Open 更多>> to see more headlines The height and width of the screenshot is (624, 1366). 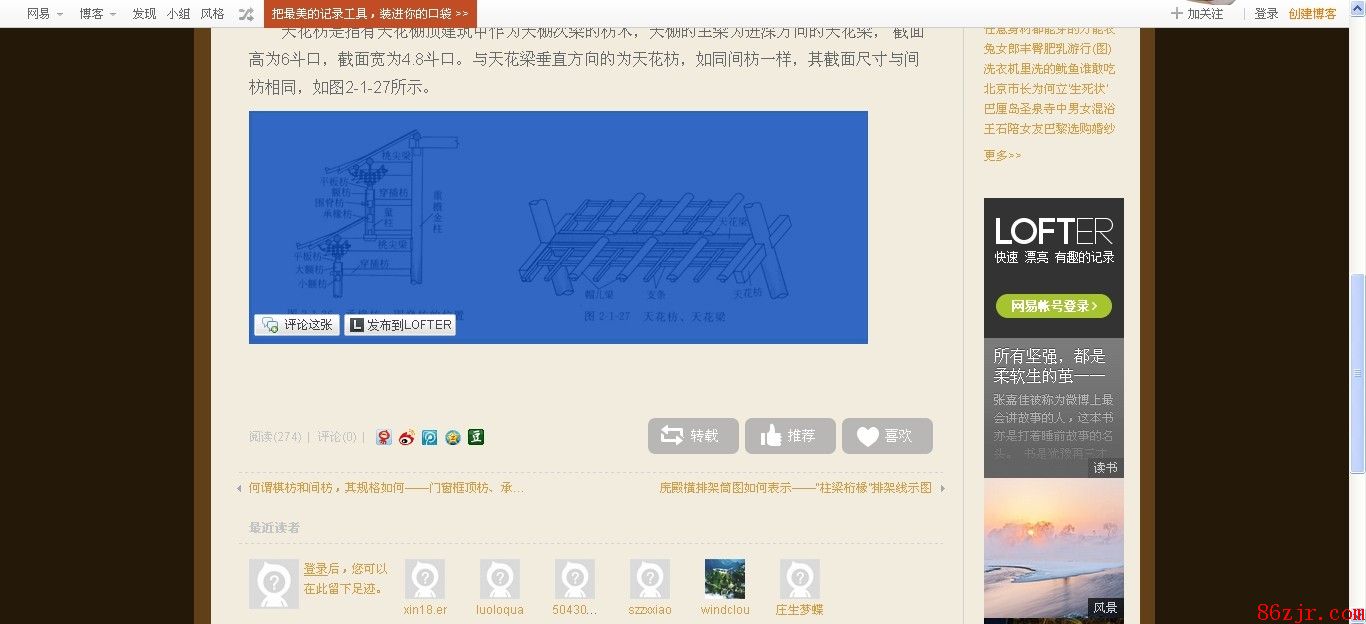(x=1002, y=155)
